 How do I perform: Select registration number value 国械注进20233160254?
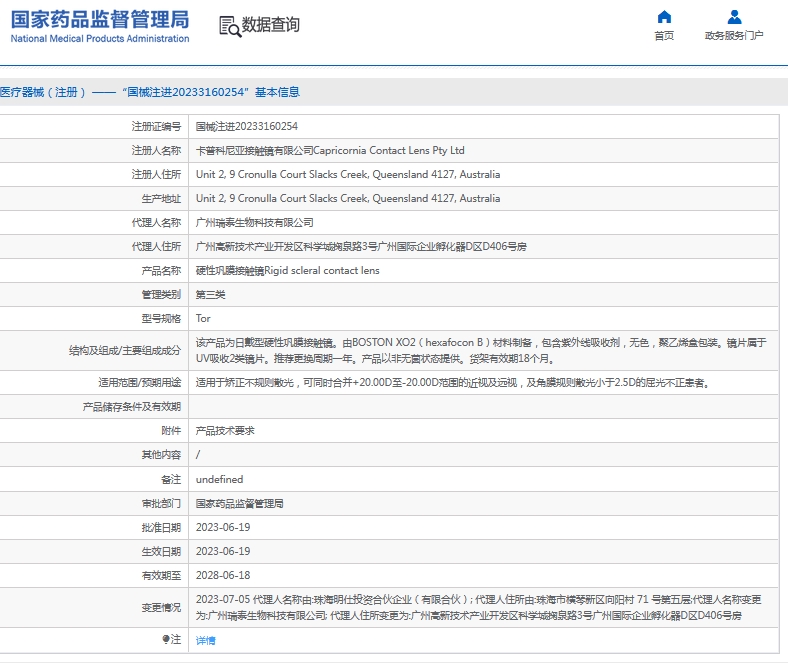(247, 126)
